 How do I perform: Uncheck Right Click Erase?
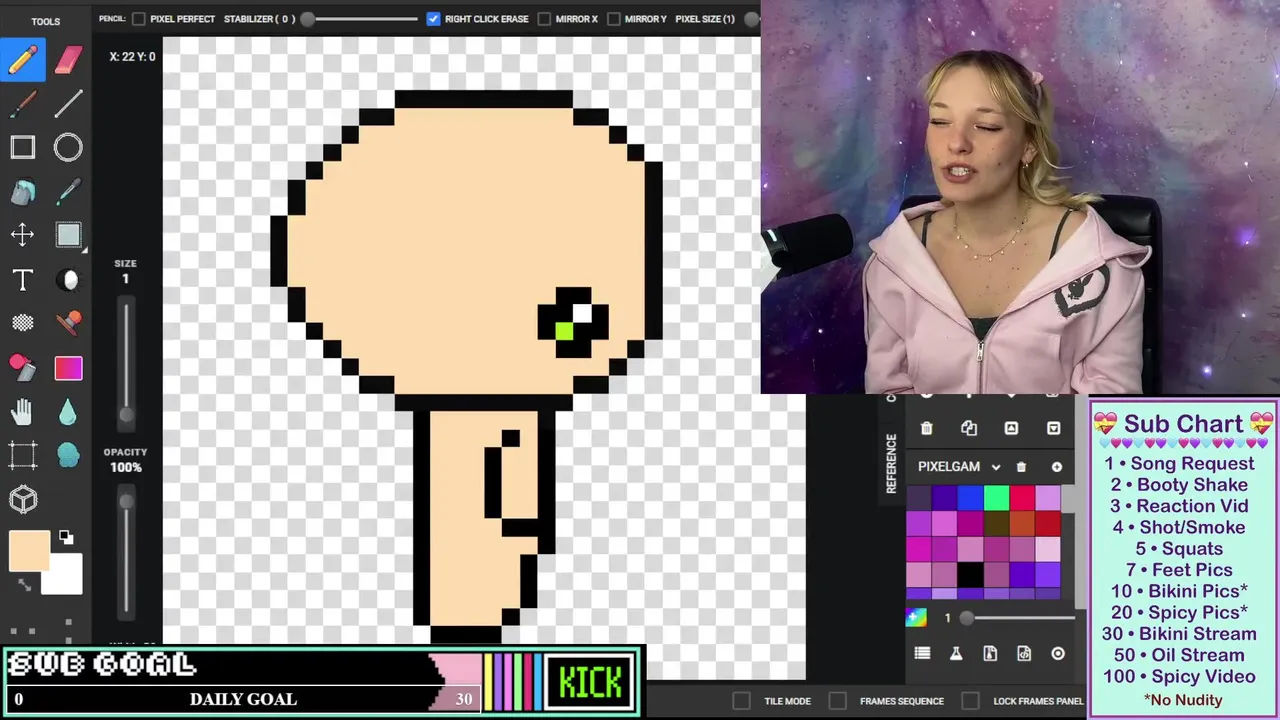tap(433, 19)
